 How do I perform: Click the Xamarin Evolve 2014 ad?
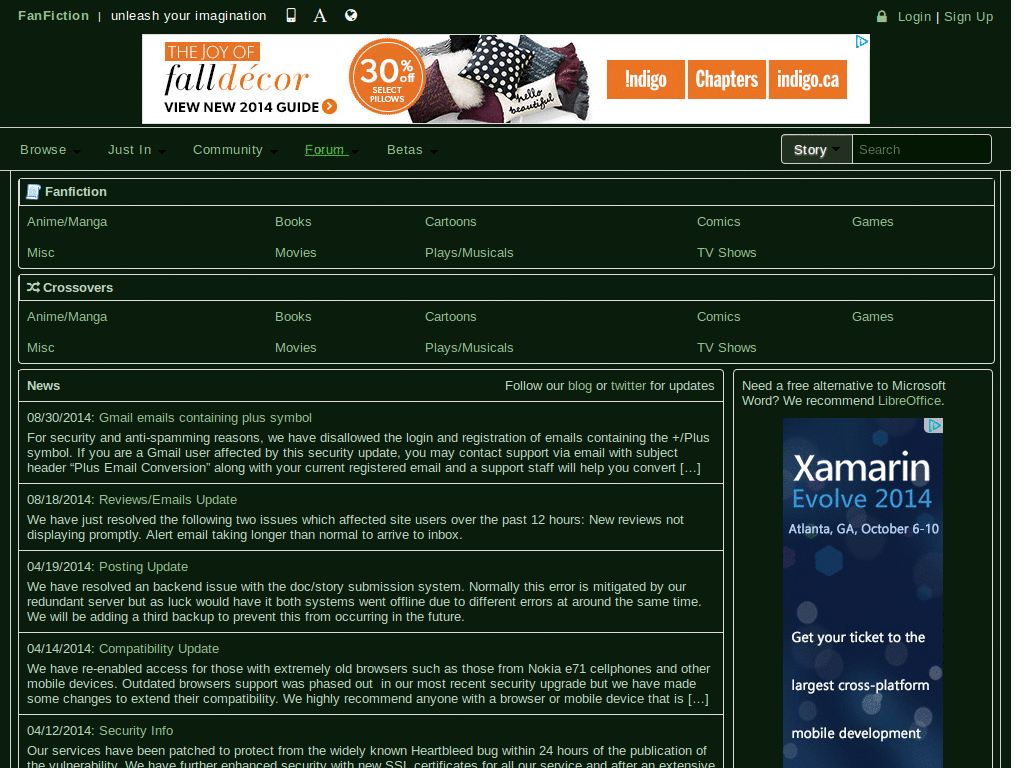click(x=863, y=593)
